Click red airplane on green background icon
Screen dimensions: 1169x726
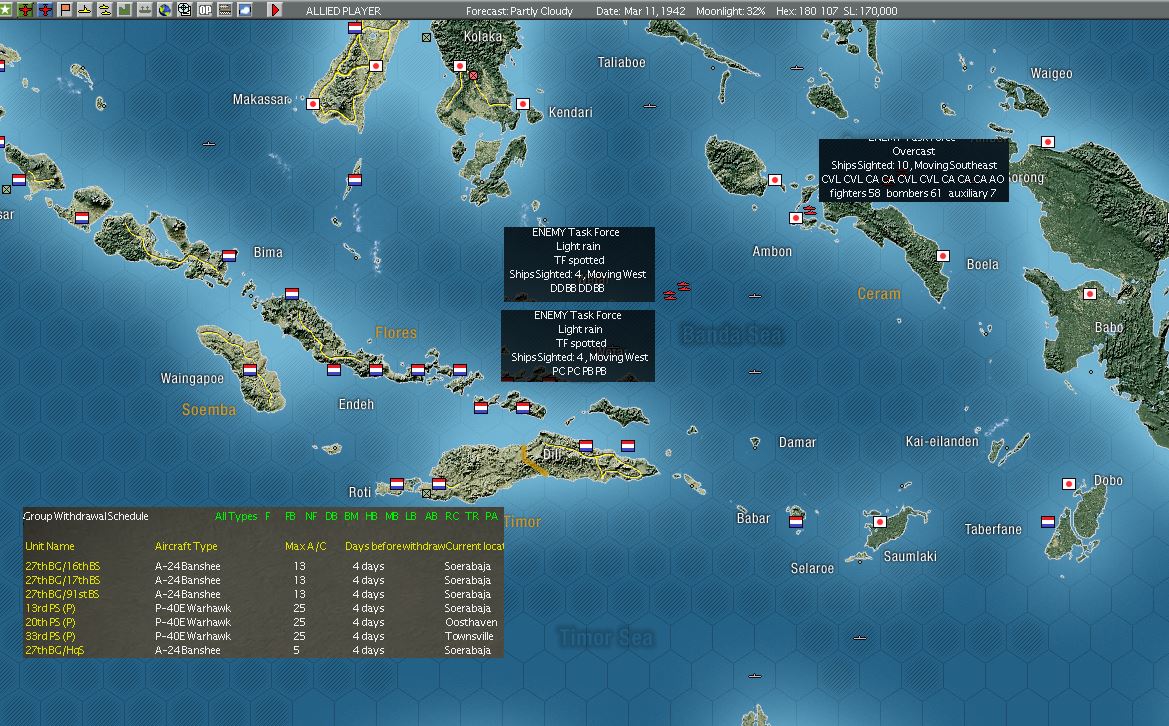[26, 10]
